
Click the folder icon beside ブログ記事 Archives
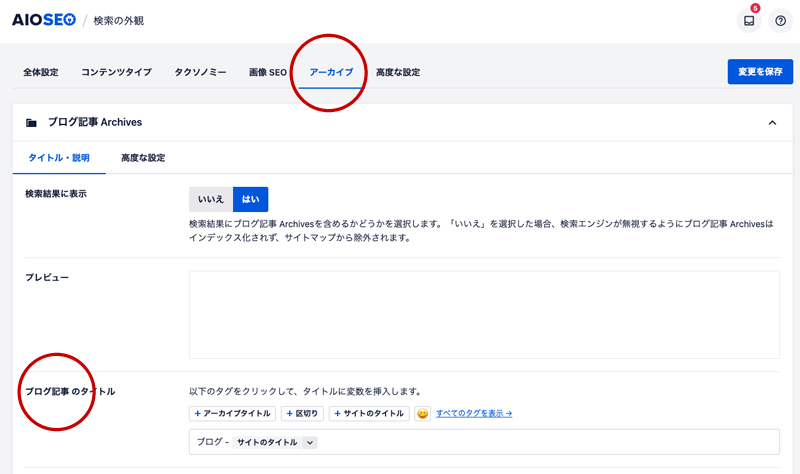click(x=32, y=122)
